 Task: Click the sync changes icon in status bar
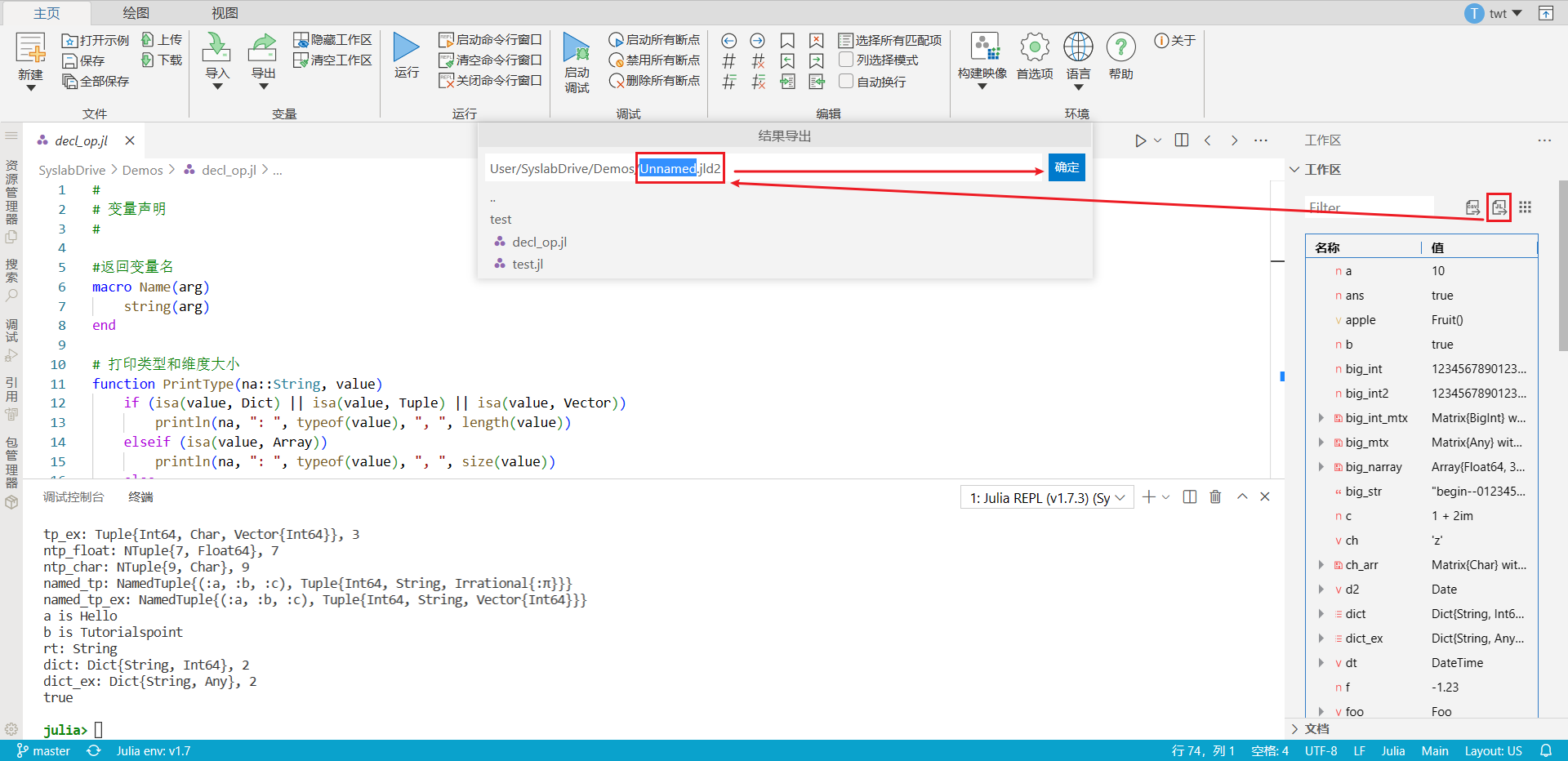[94, 750]
